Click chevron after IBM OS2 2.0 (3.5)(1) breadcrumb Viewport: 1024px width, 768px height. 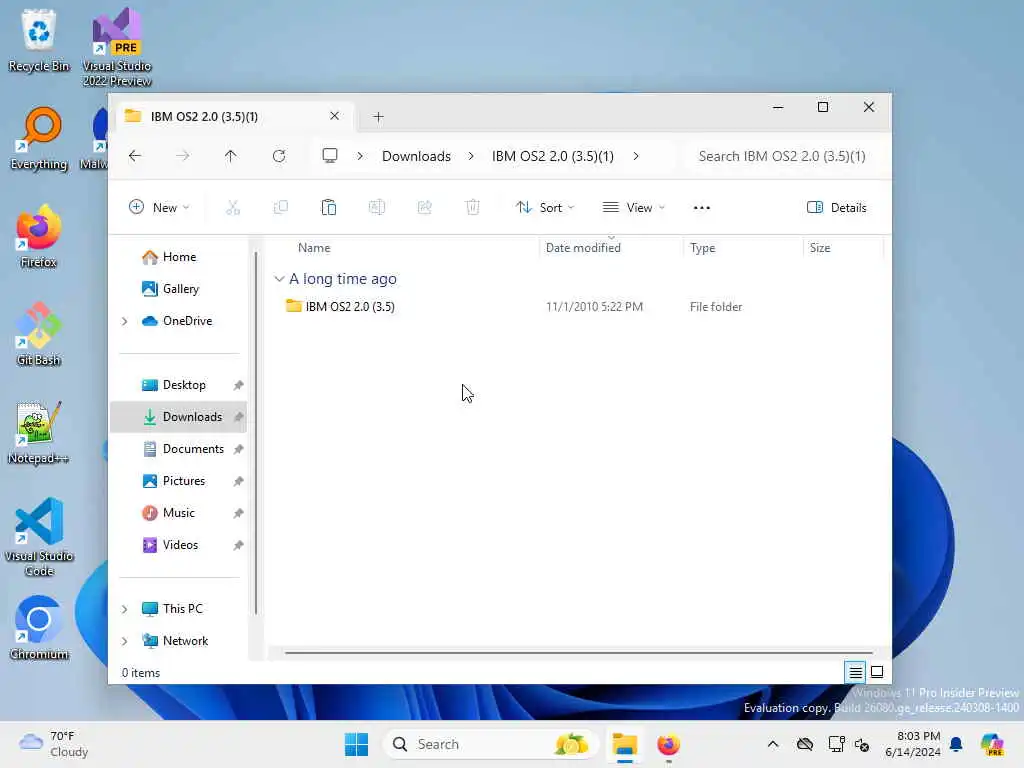[x=635, y=156]
